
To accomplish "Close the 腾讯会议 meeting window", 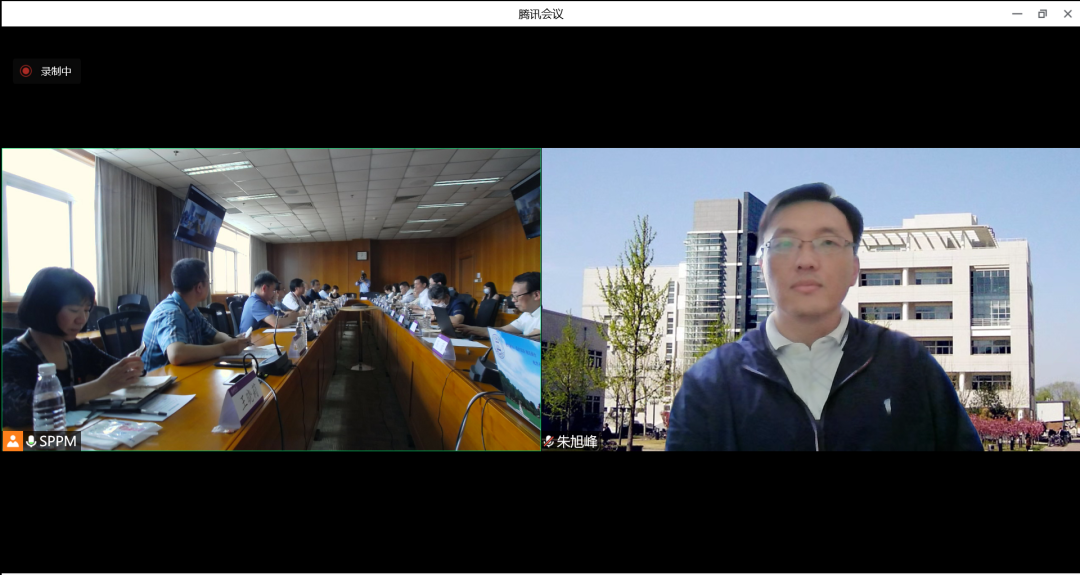I will click(x=1067, y=14).
